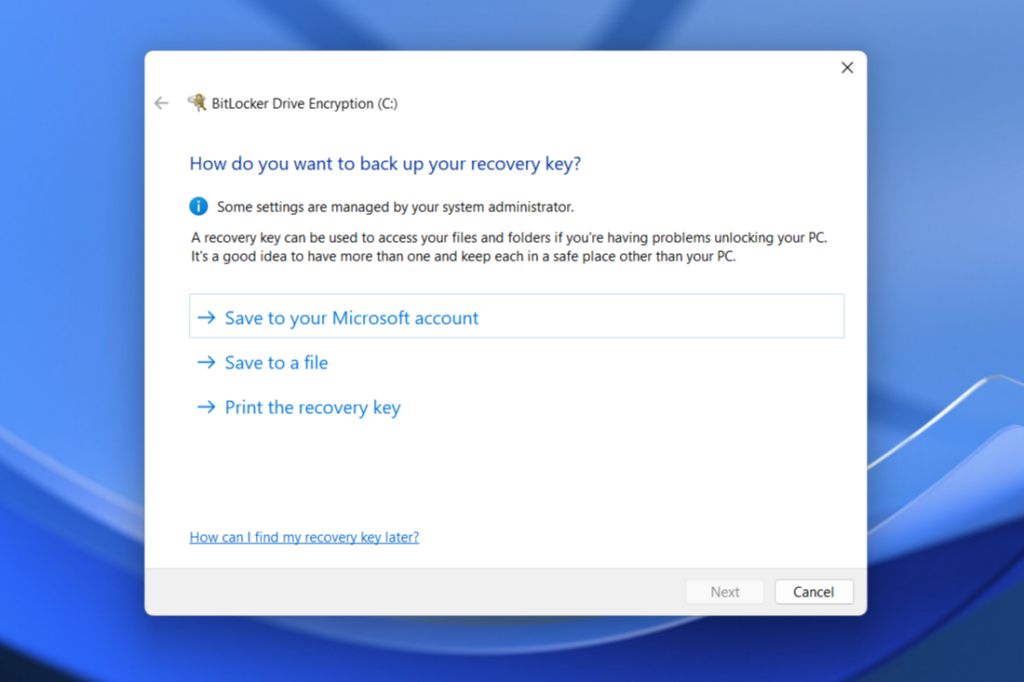Viewport: 1024px width, 682px height.
Task: Click the arrow icon beside Print the recovery key
Action: (x=207, y=408)
